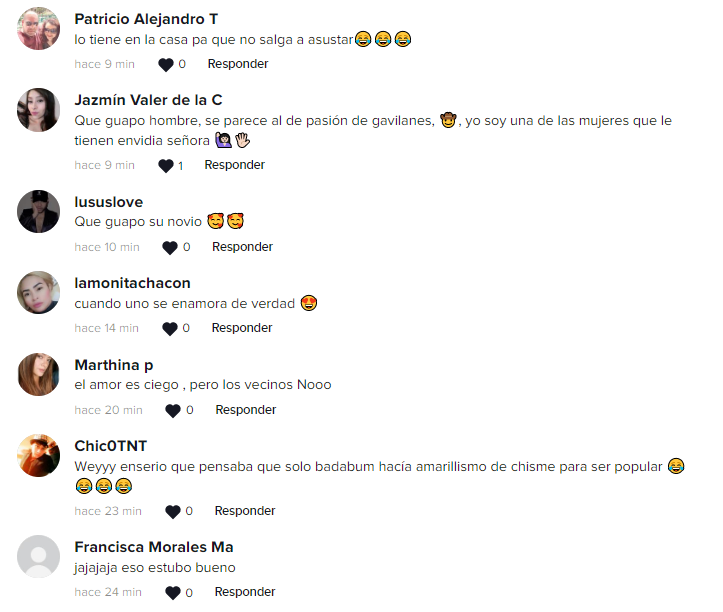Viewport: 723px width, 612px height.
Task: Like Patricio Alejandro T's comment heart
Action: coord(166,65)
